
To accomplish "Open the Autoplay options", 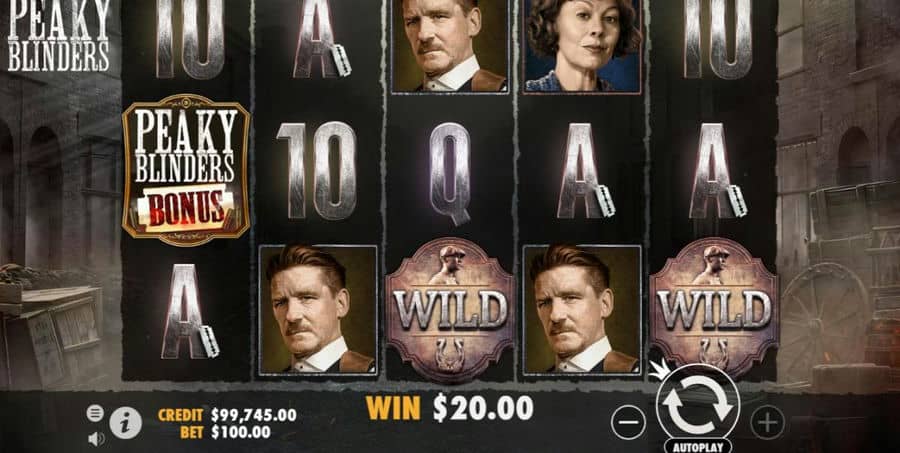I will click(697, 446).
